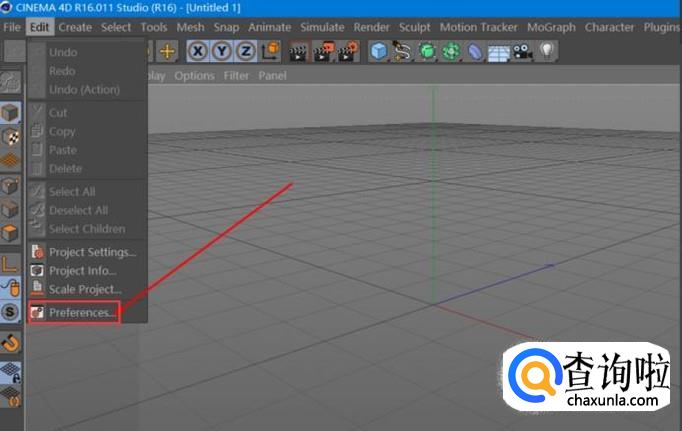682x431 pixels.
Task: Add a Light object
Action: click(x=547, y=51)
